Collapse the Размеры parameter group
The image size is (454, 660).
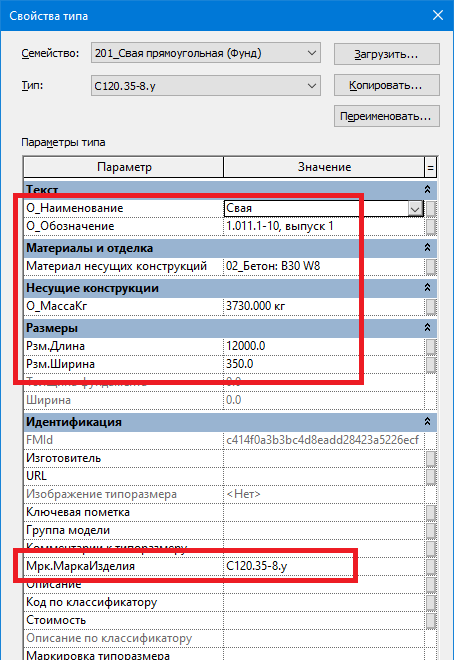[427, 327]
